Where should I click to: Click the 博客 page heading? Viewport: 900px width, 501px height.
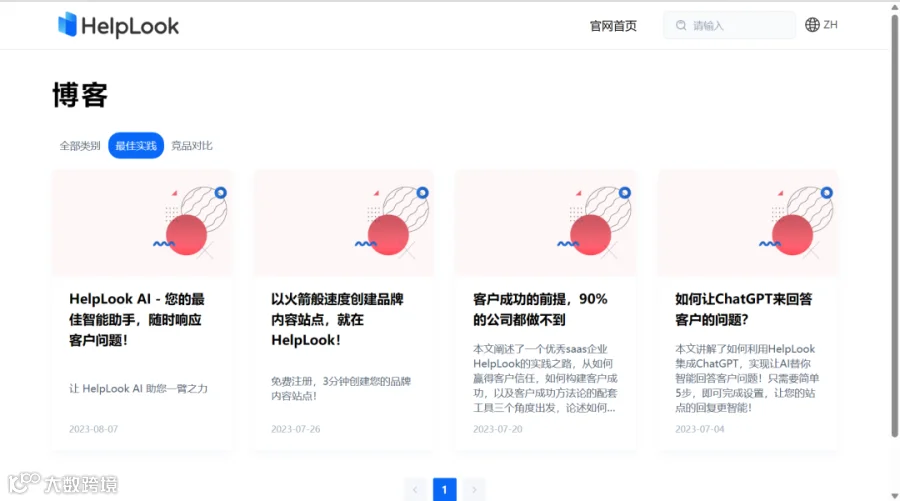click(80, 95)
